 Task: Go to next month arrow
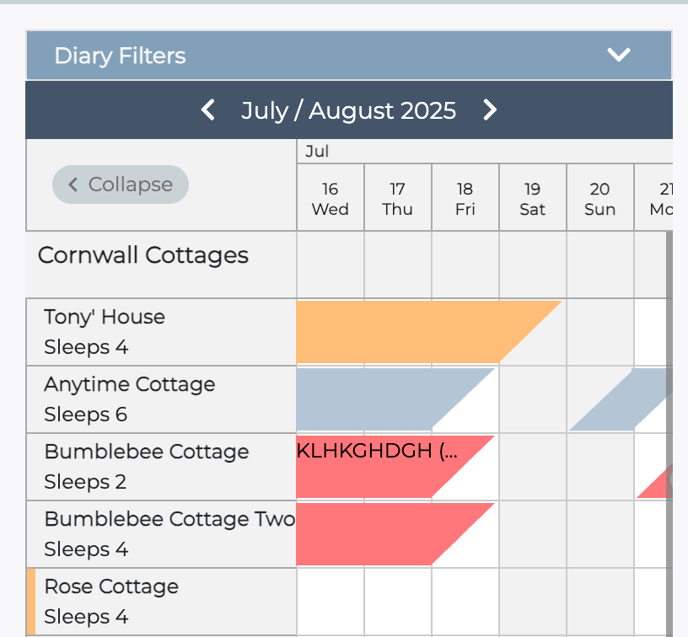pos(490,110)
